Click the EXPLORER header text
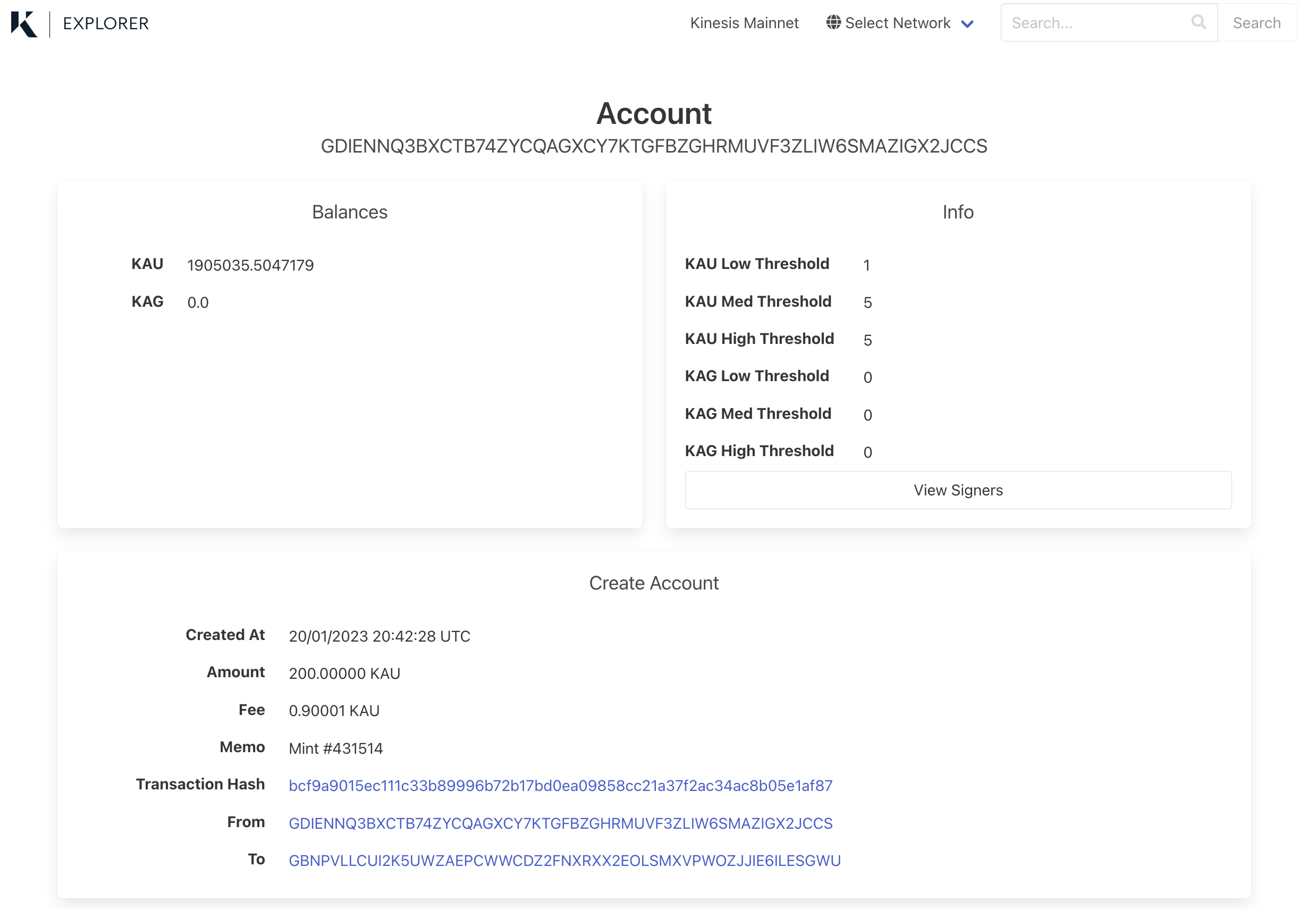 [x=106, y=24]
